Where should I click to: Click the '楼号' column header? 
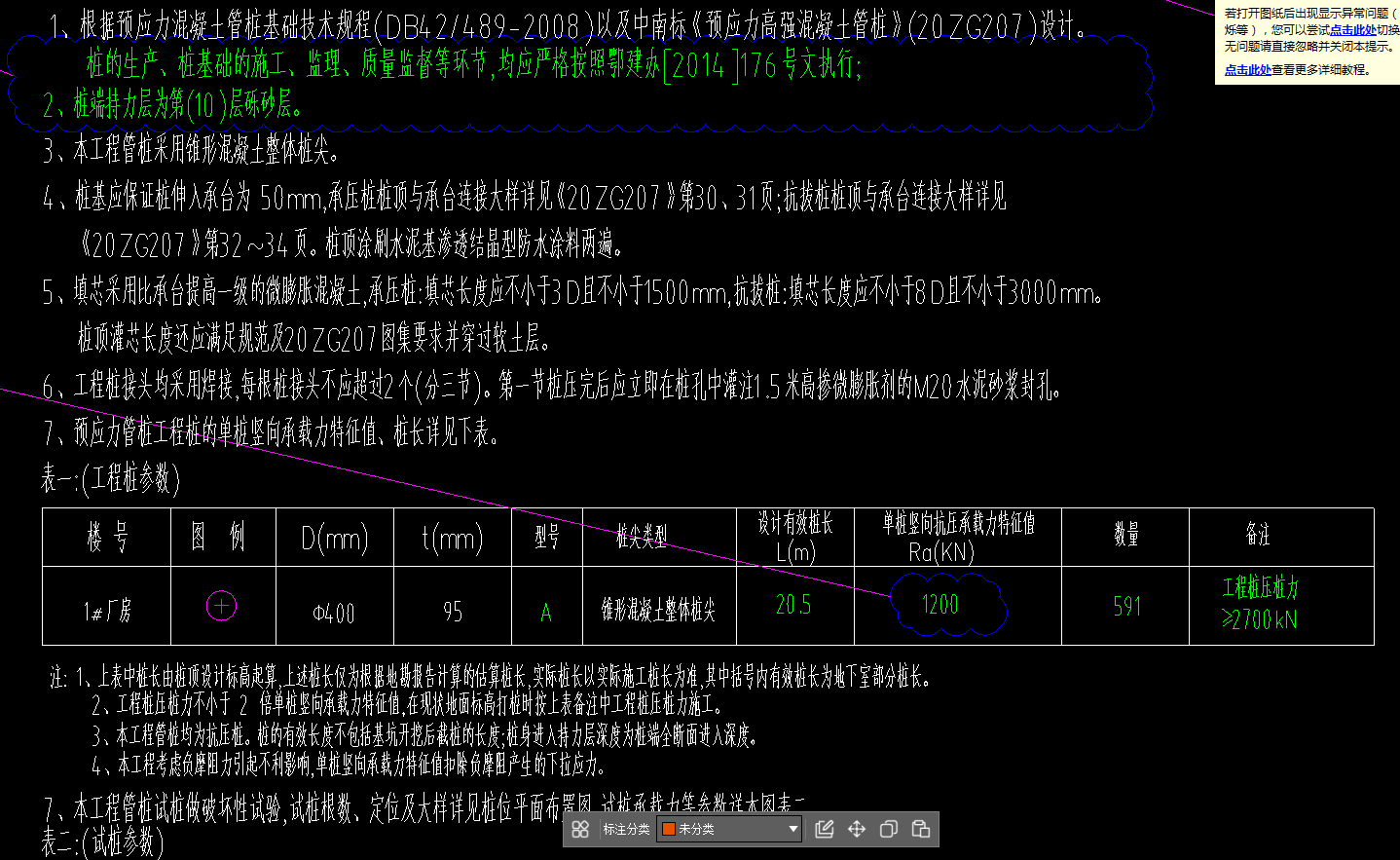pyautogui.click(x=108, y=537)
